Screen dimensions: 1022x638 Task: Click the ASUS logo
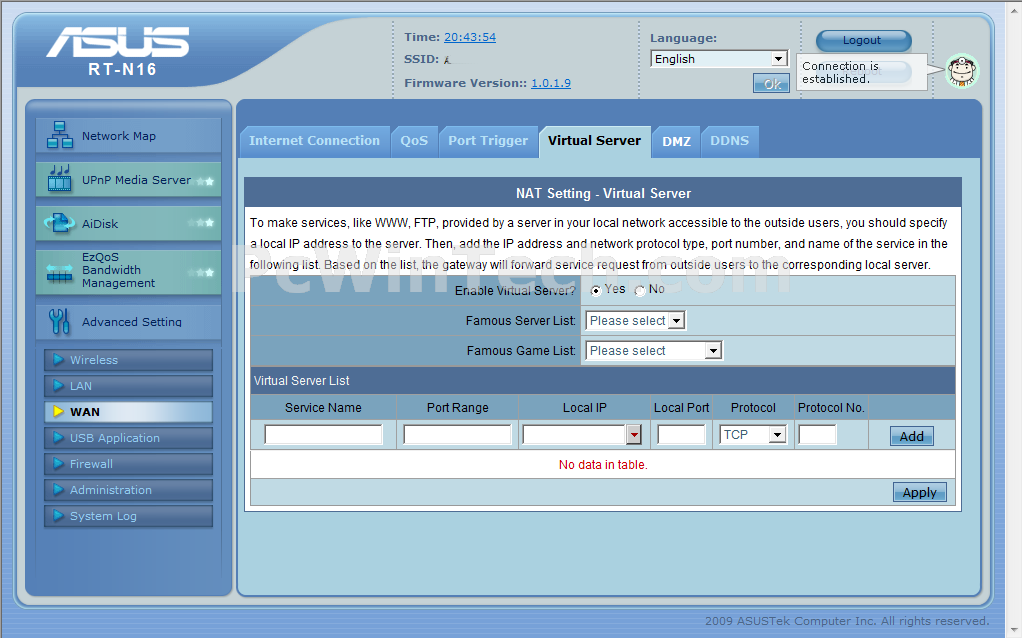(118, 44)
